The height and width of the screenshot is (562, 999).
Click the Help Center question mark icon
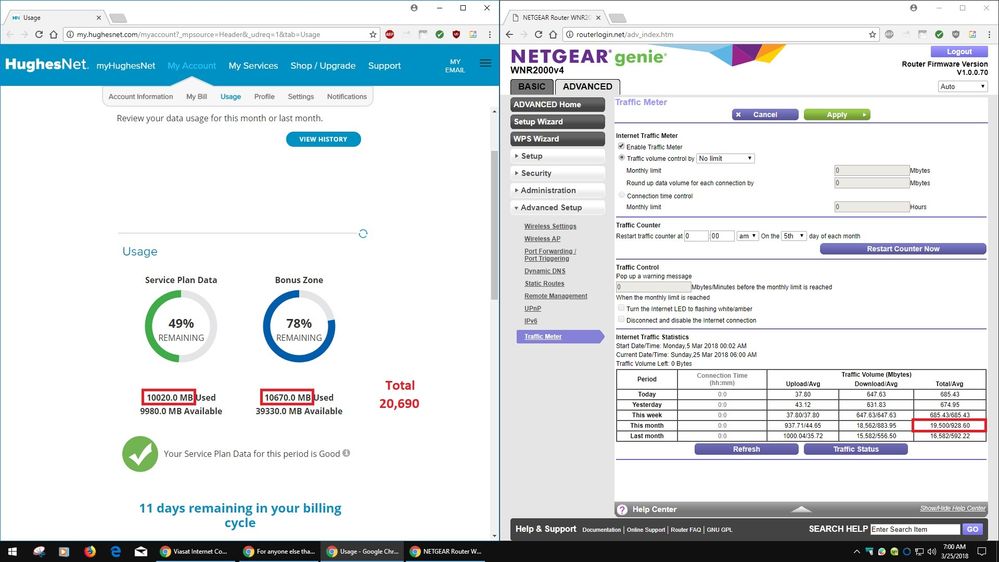point(621,509)
